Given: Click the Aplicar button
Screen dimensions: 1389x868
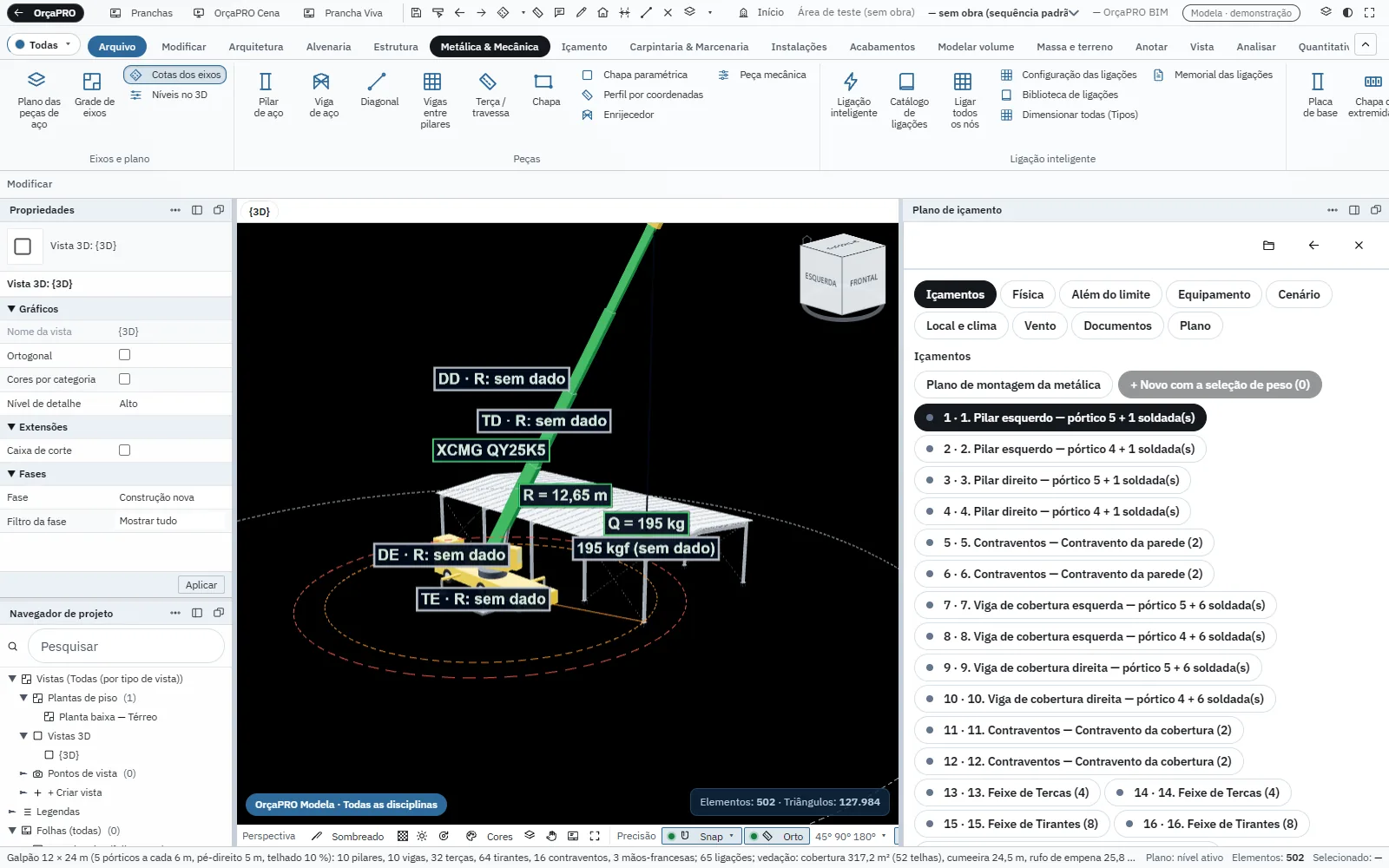Looking at the screenshot, I should point(201,585).
